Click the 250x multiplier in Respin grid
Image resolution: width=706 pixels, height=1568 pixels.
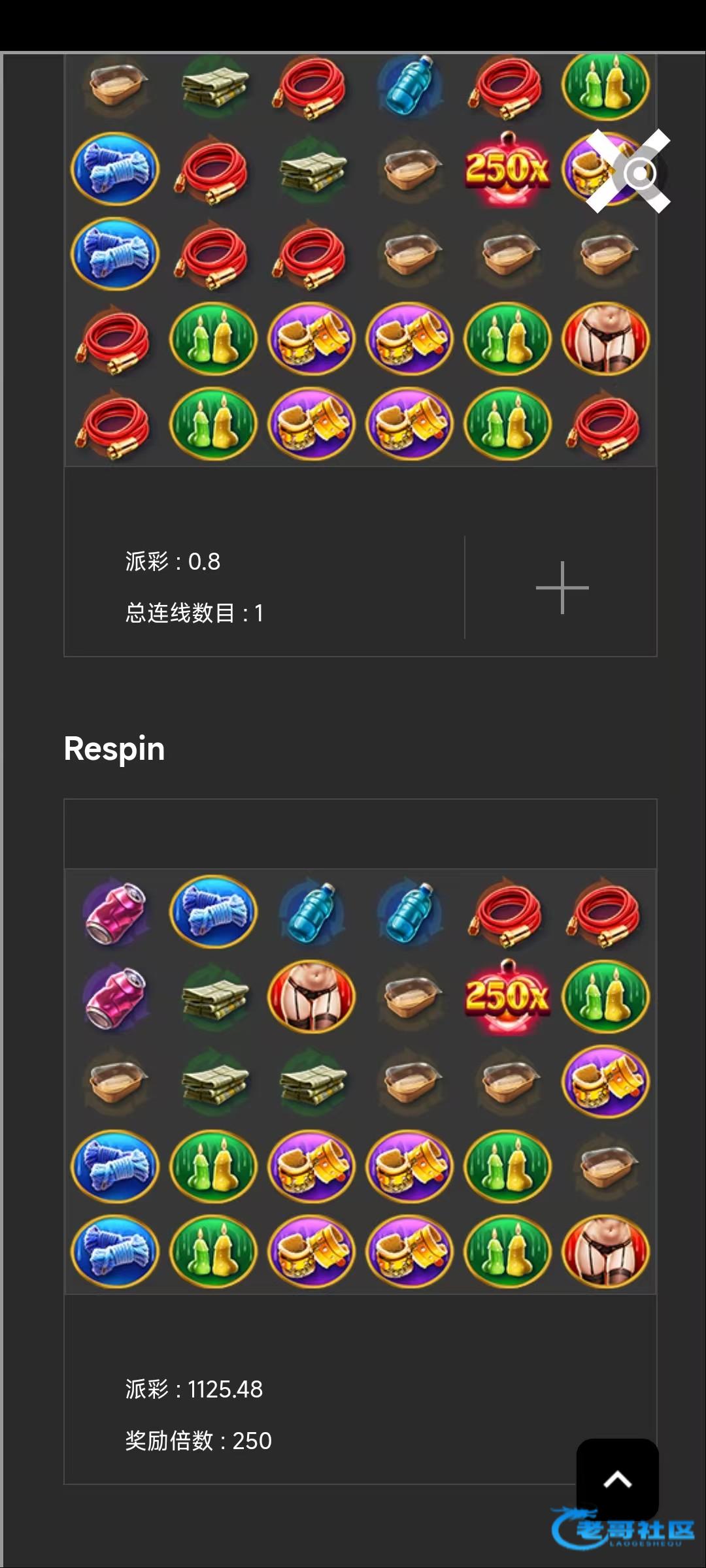(x=507, y=996)
